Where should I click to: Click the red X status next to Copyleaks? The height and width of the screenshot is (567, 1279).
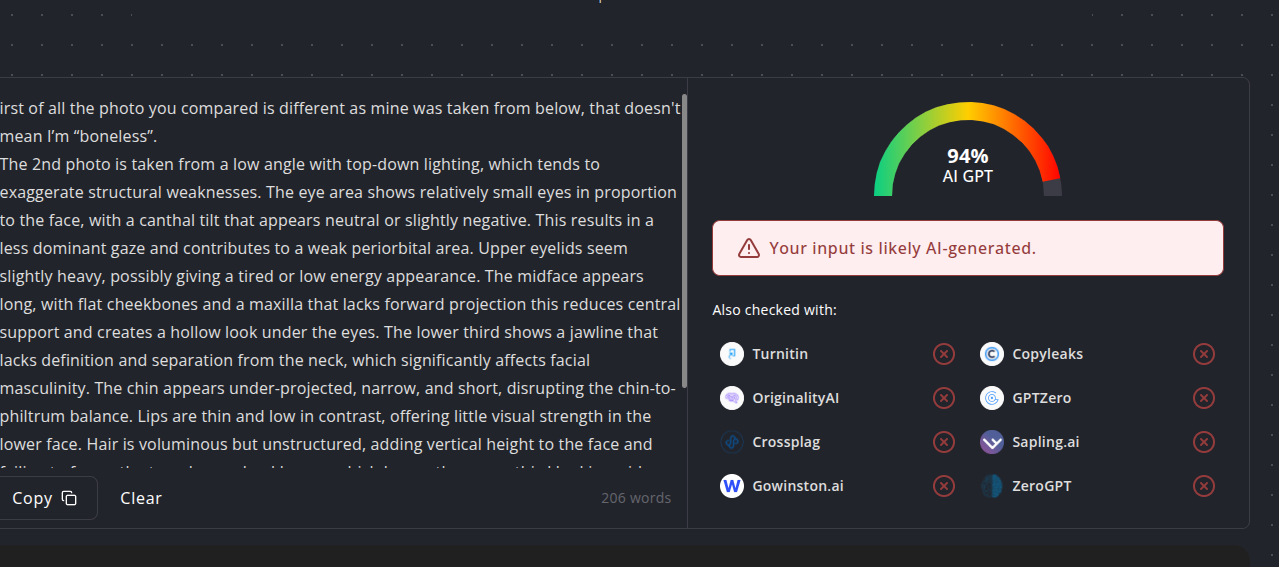point(1204,354)
